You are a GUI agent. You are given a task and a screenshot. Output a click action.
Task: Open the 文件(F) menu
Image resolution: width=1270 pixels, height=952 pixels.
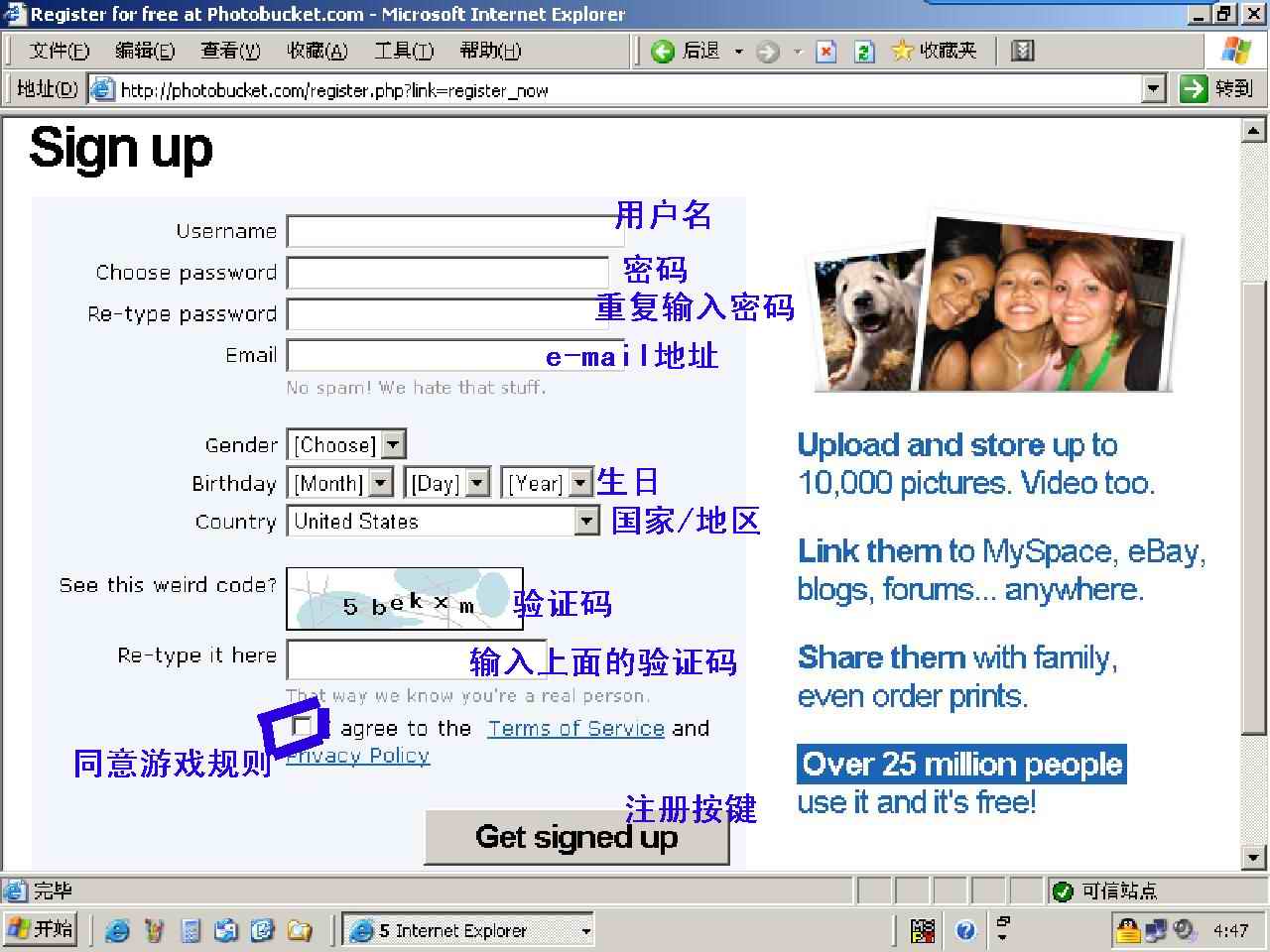(x=59, y=51)
